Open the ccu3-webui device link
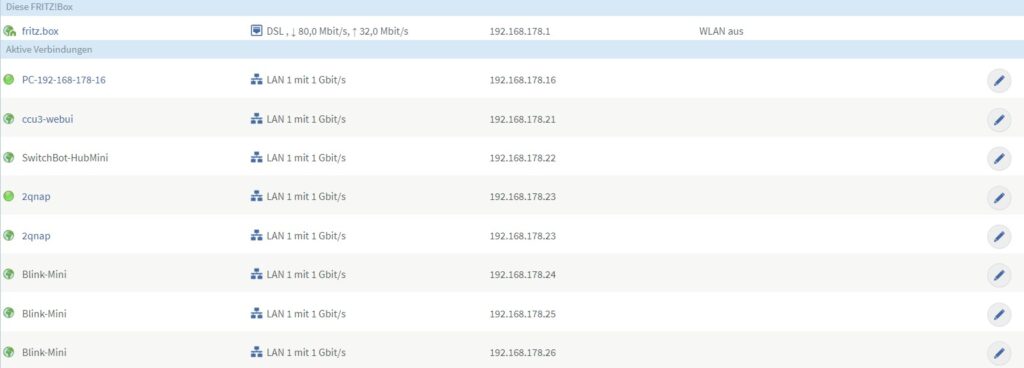This screenshot has height=368, width=1024. 42,119
